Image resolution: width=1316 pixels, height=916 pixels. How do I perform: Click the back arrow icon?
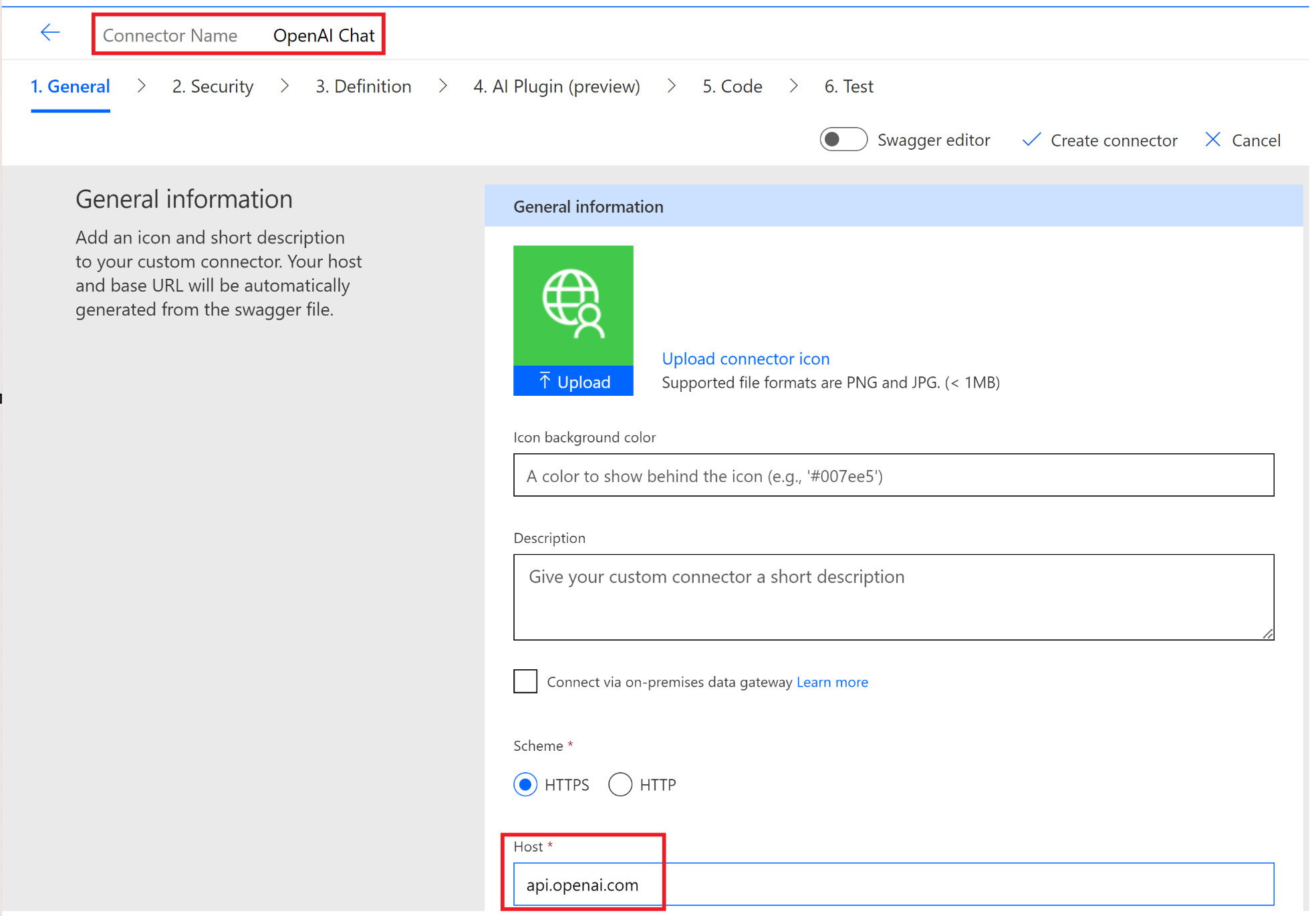pos(50,33)
